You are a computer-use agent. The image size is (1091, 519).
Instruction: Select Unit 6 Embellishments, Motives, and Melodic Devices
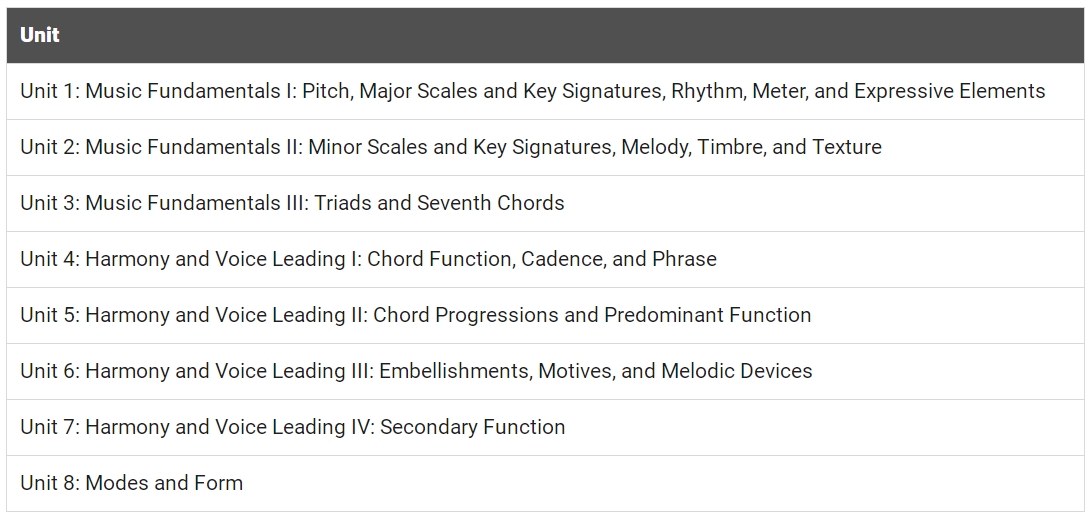tap(546, 372)
